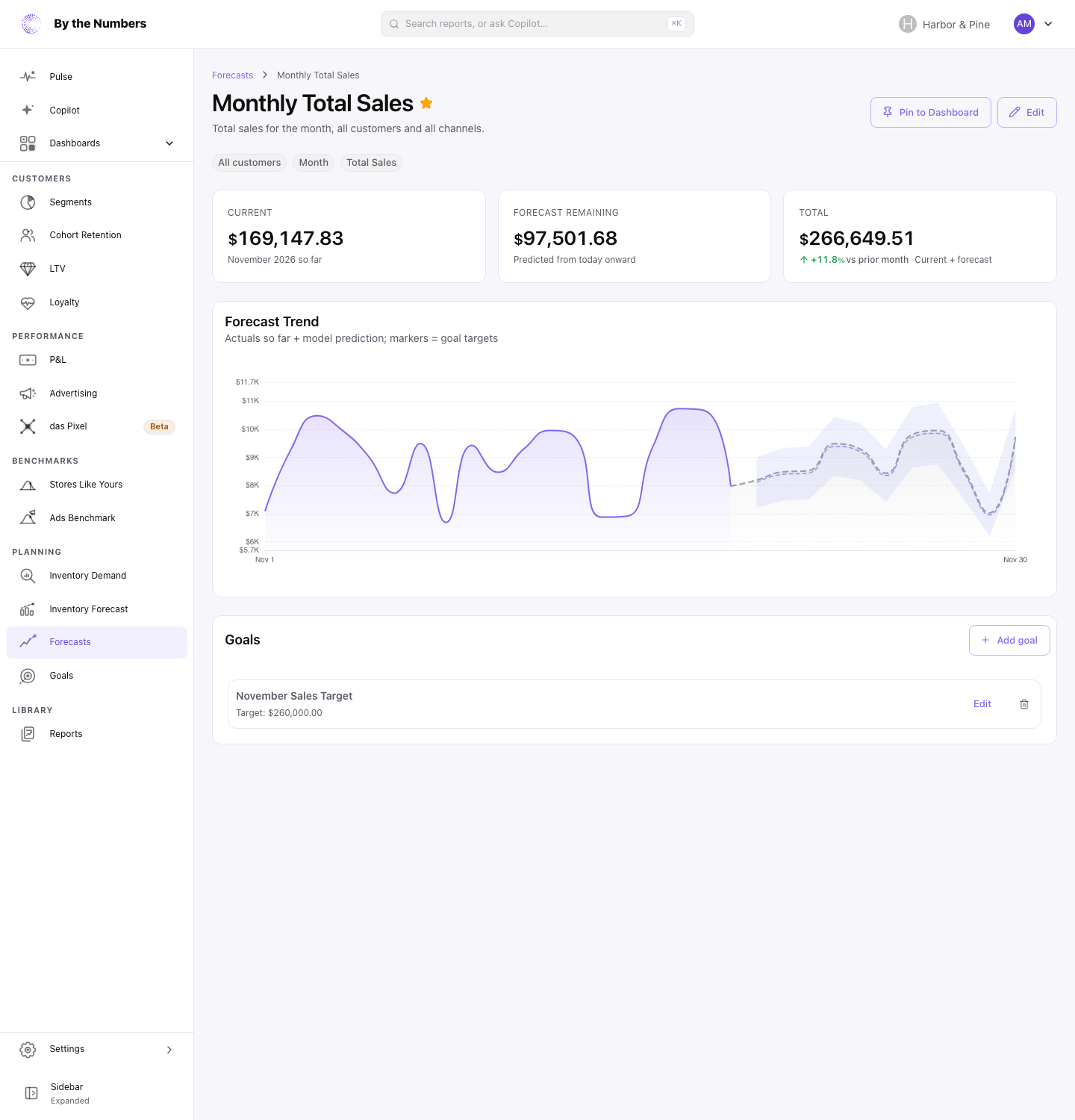Click Pin to Dashboard button
This screenshot has width=1075, height=1120.
tap(931, 112)
